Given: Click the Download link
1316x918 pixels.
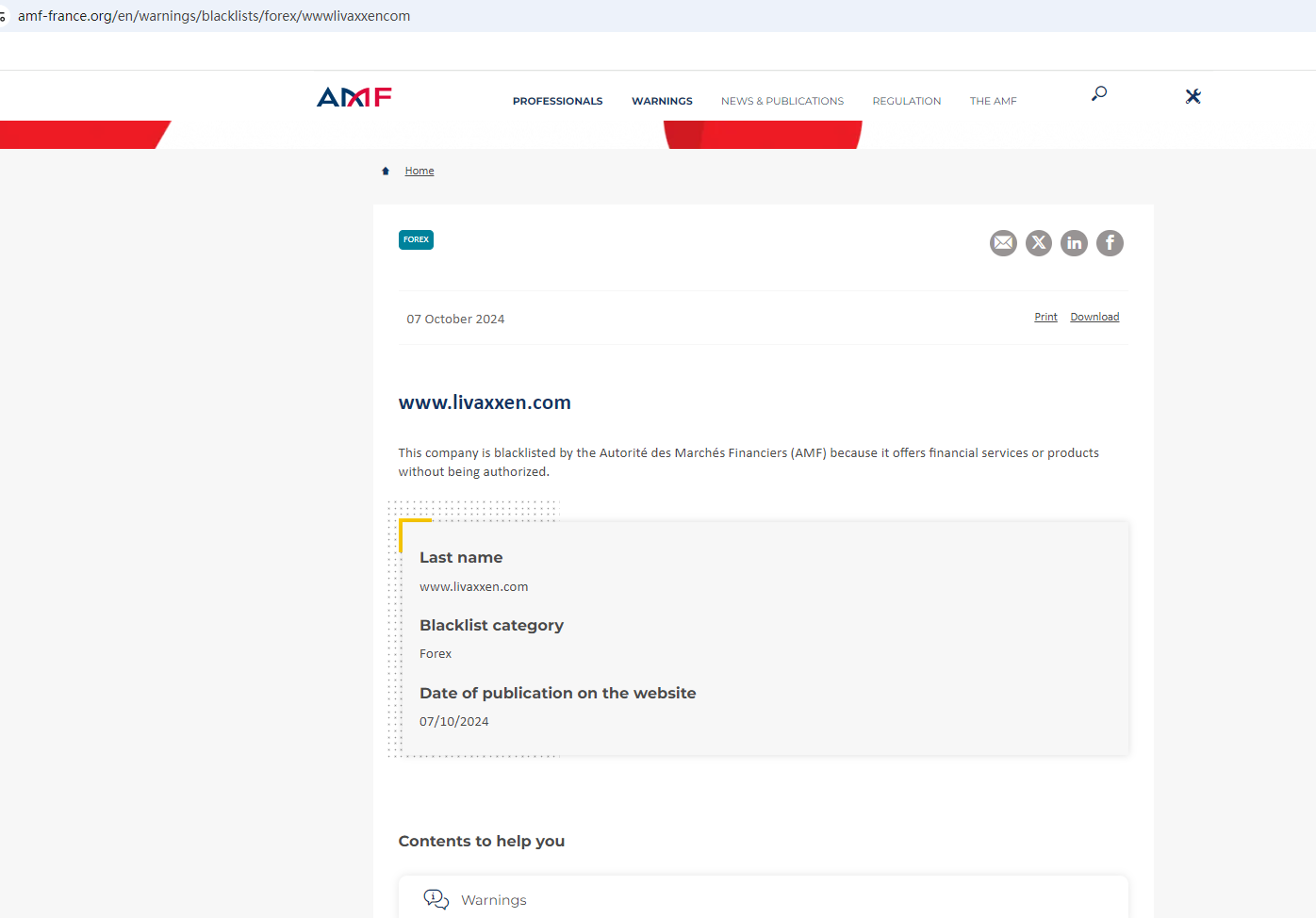Looking at the screenshot, I should [x=1094, y=317].
